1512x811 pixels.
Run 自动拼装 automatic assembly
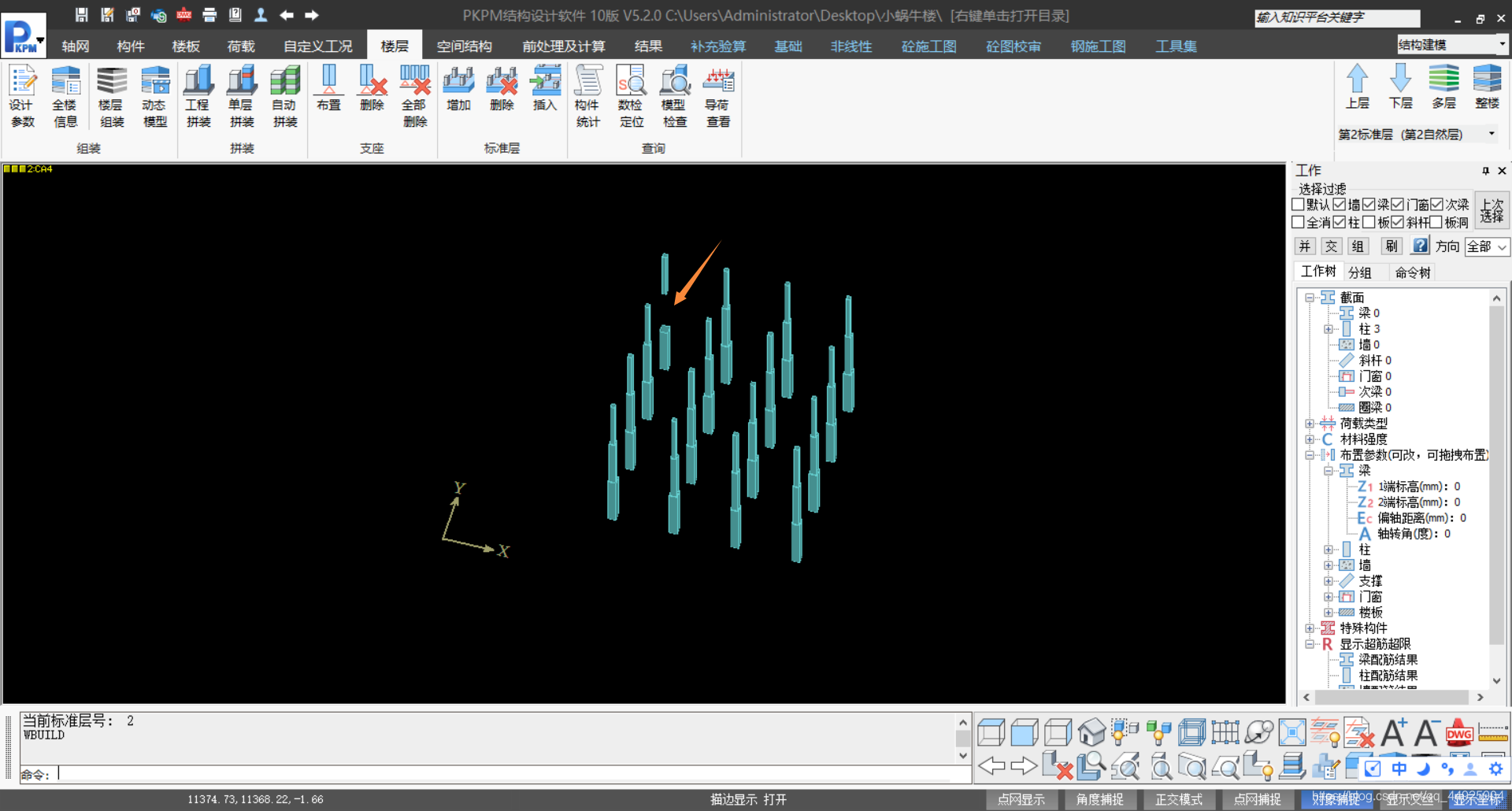click(x=285, y=96)
